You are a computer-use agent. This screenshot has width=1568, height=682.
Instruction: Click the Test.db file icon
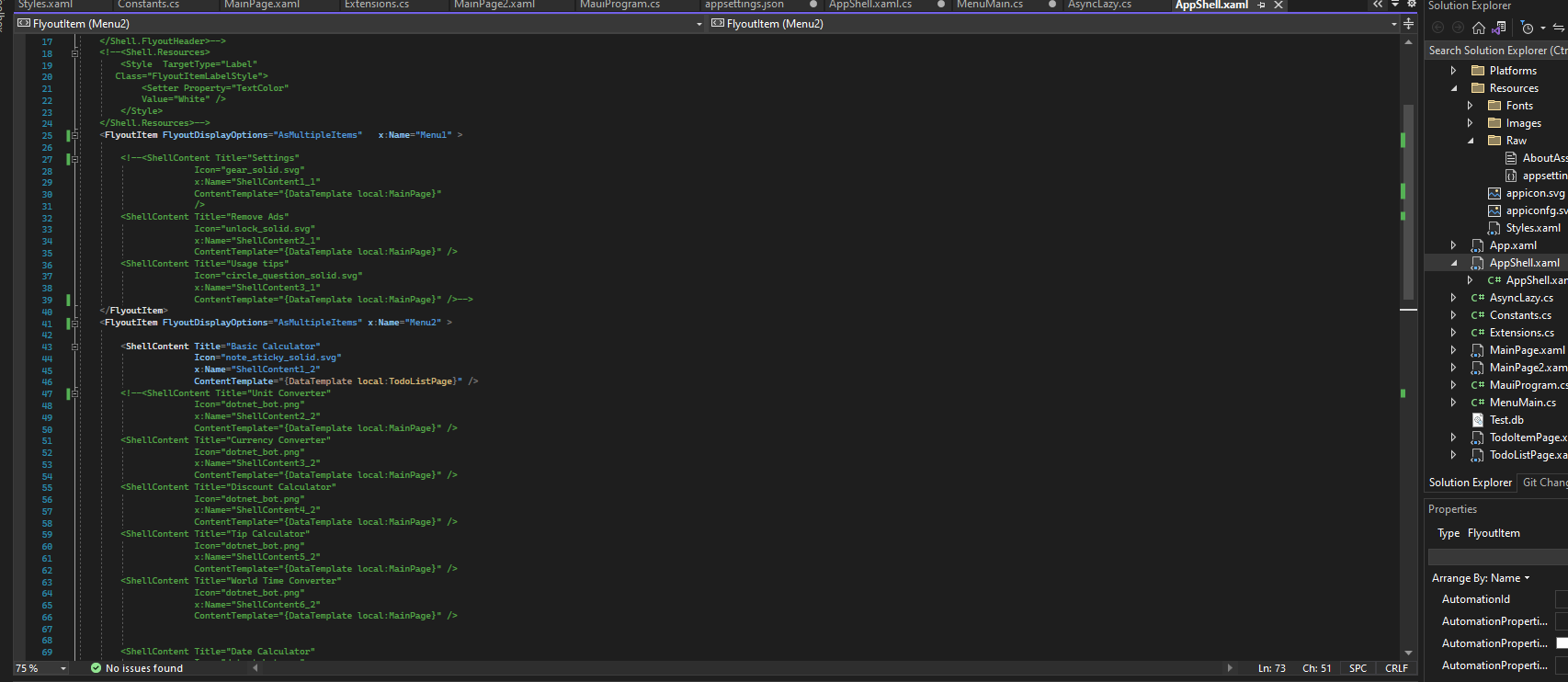click(1478, 420)
